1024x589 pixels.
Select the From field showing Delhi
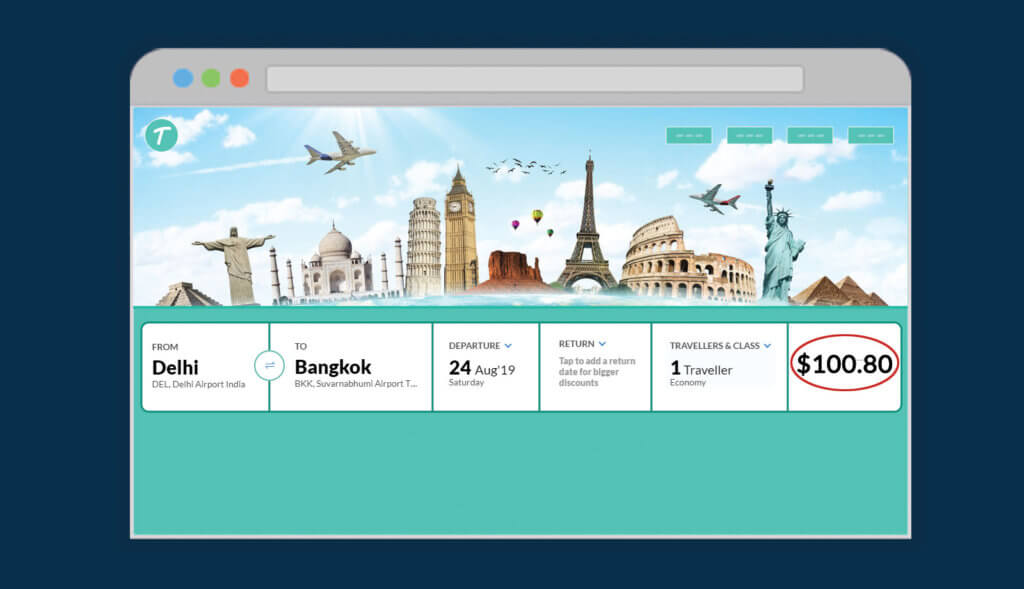coord(205,367)
